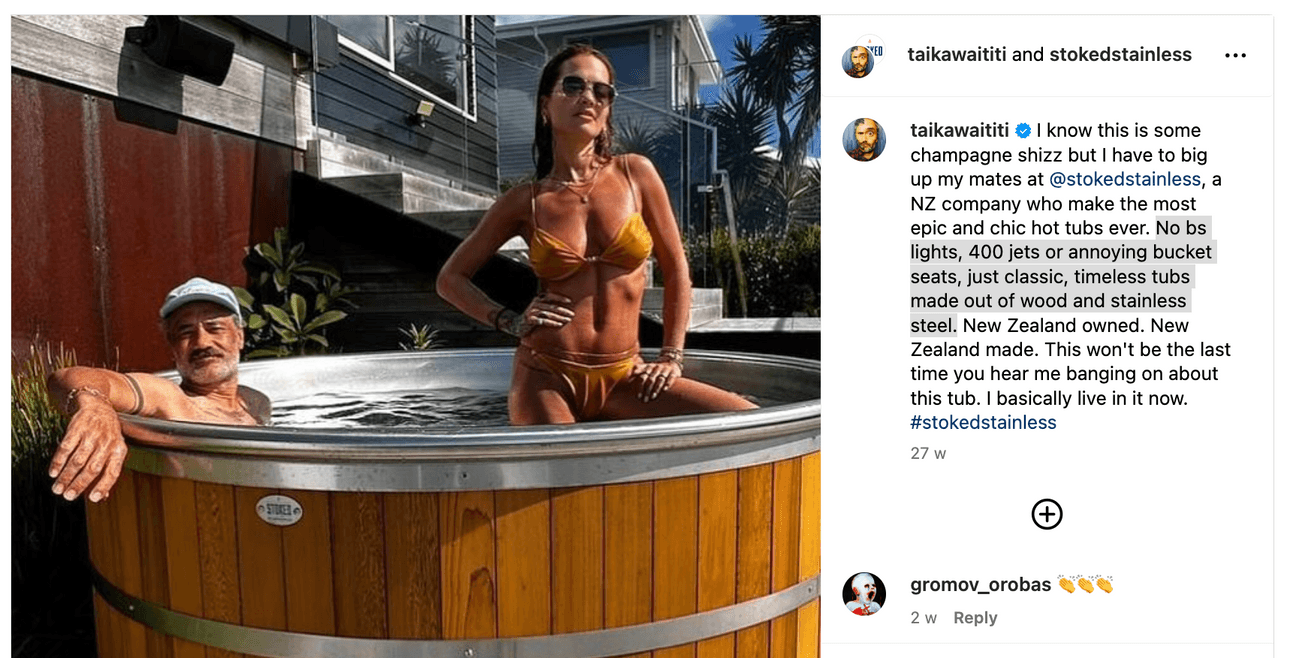Click the caption username taikawaititi
This screenshot has height=658, width=1290.
[960, 131]
